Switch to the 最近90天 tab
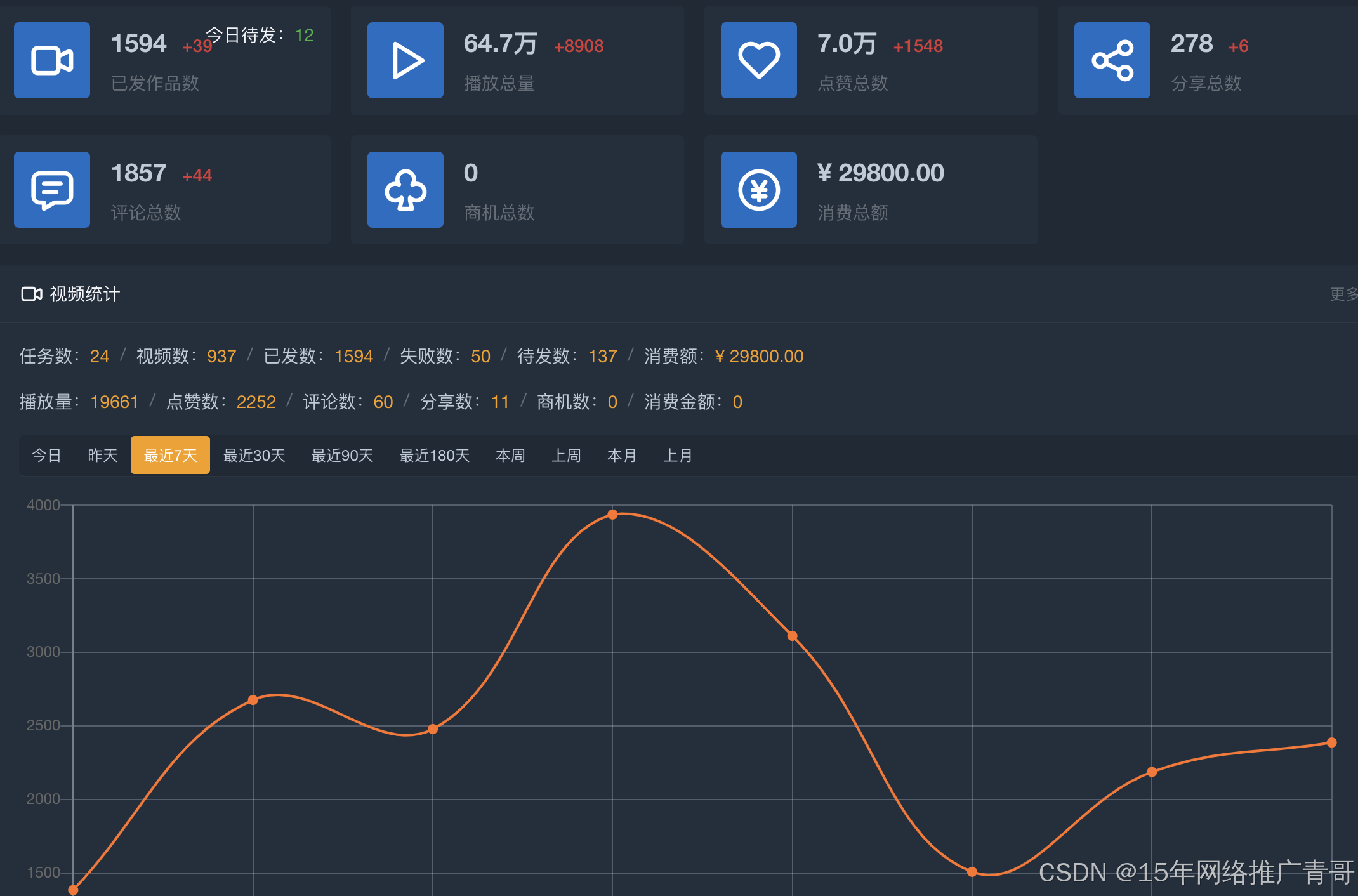 pos(342,455)
